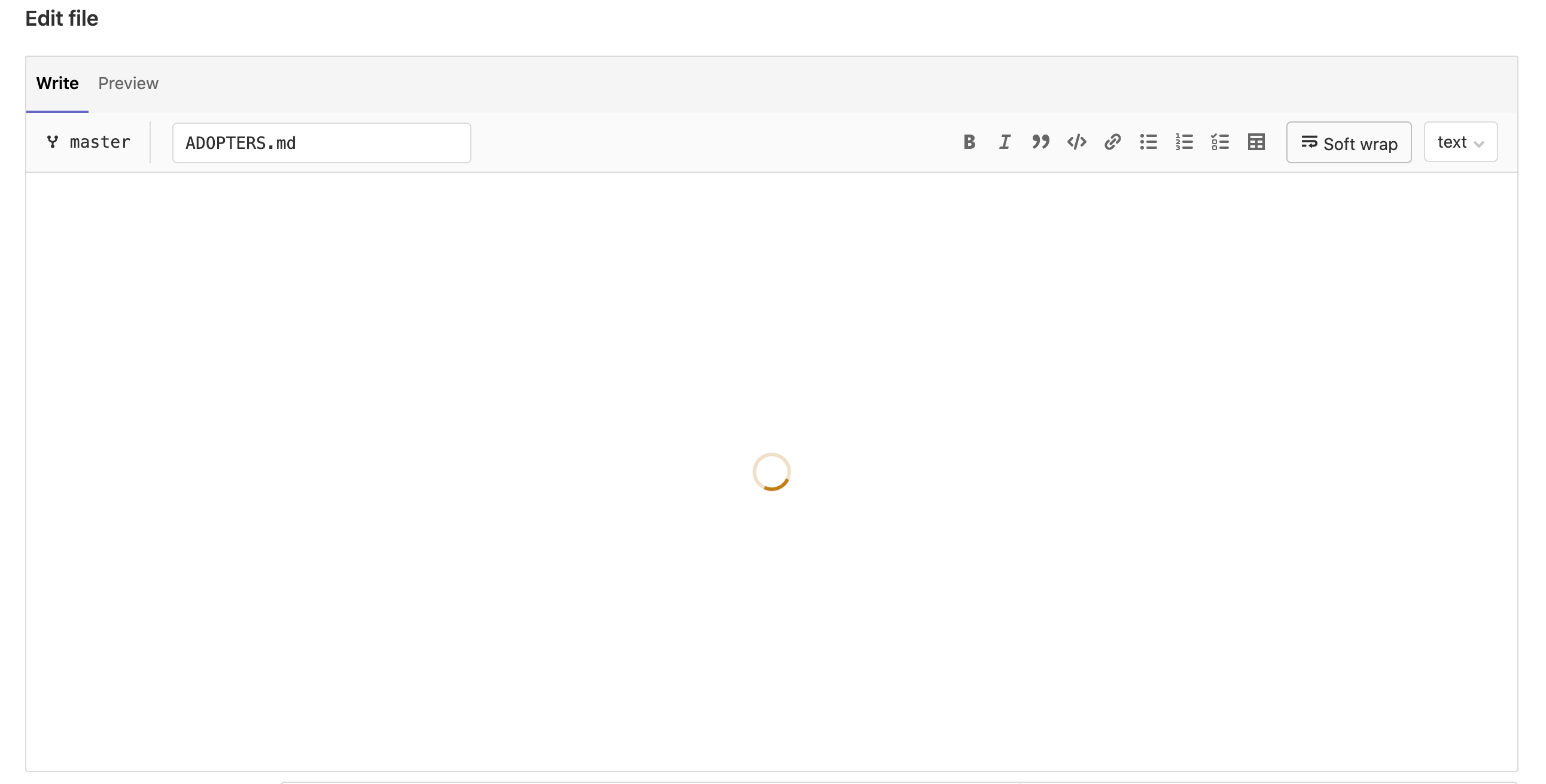Click the Italic formatting icon
The width and height of the screenshot is (1546, 784).
(x=1003, y=141)
